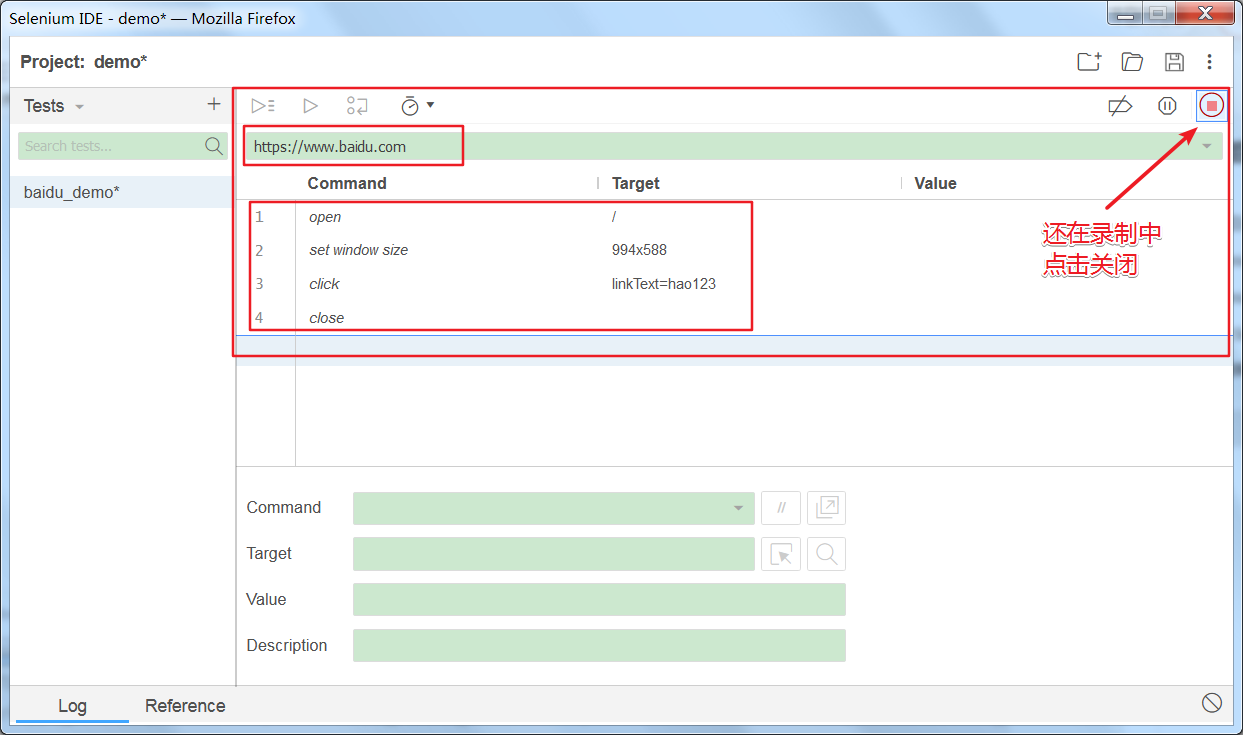
Task: Toggle pause on exceptions icon
Action: click(x=1167, y=105)
